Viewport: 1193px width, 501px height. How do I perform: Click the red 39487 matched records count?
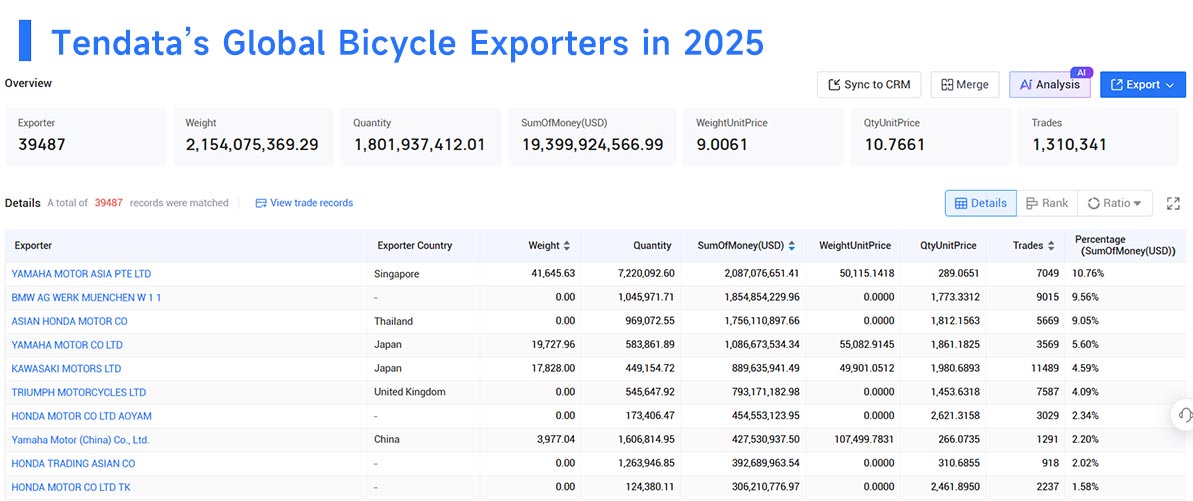(x=109, y=203)
